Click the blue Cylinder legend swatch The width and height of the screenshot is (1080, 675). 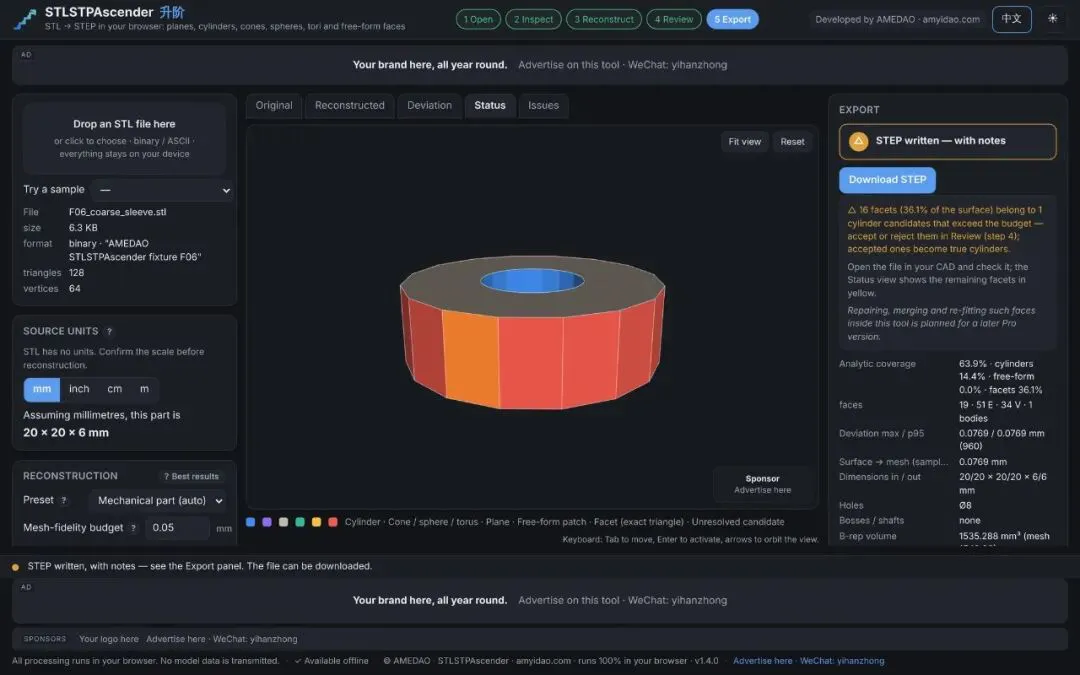click(251, 522)
